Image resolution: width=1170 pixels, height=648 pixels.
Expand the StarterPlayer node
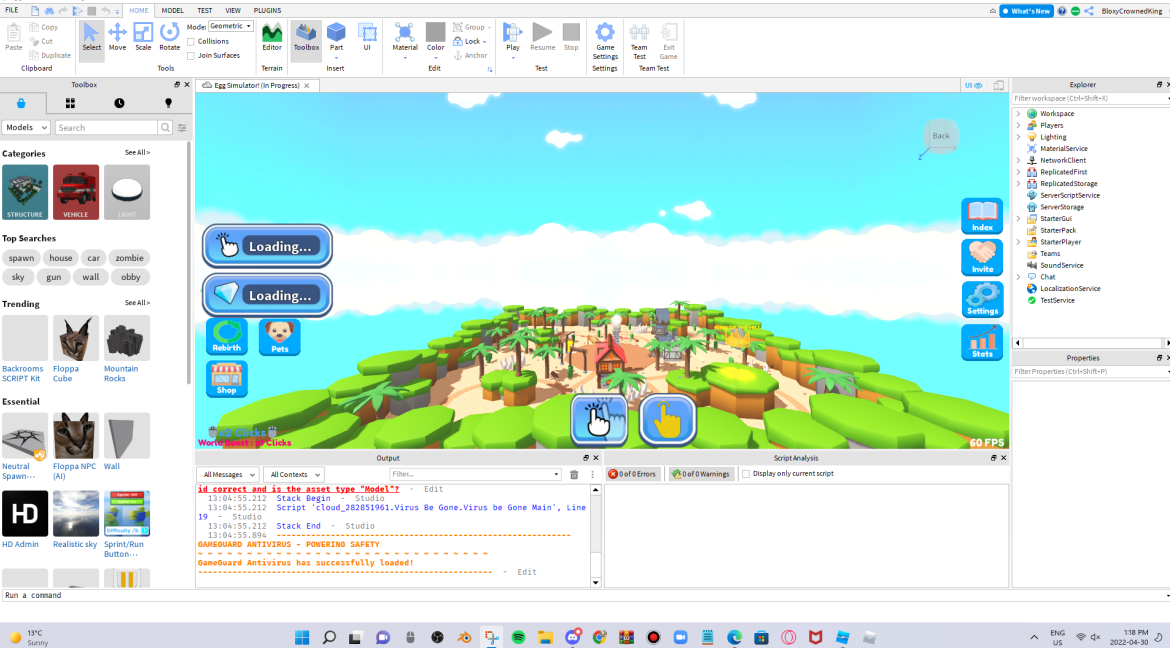(1019, 242)
